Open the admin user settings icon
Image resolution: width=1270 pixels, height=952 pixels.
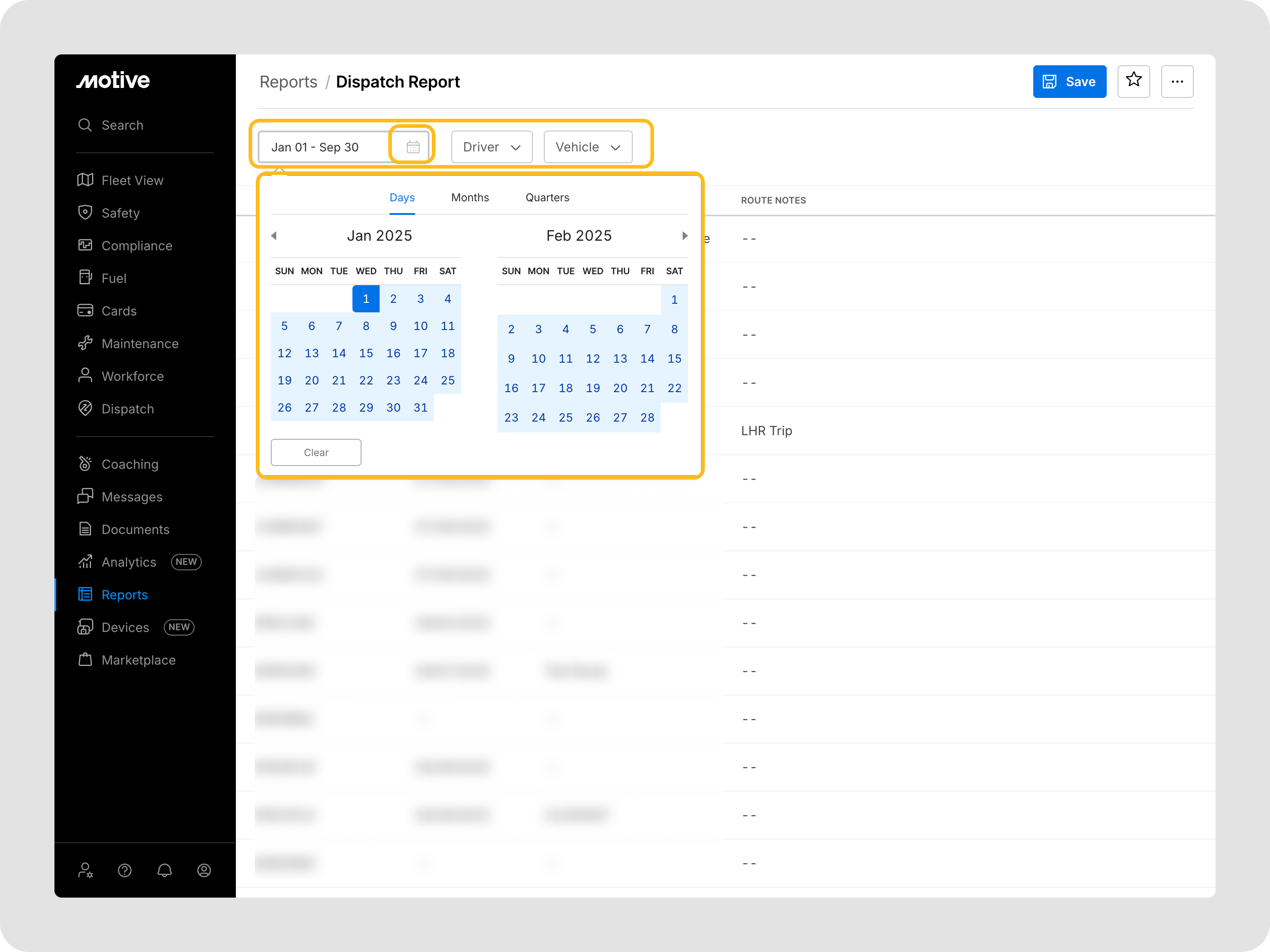(x=86, y=870)
